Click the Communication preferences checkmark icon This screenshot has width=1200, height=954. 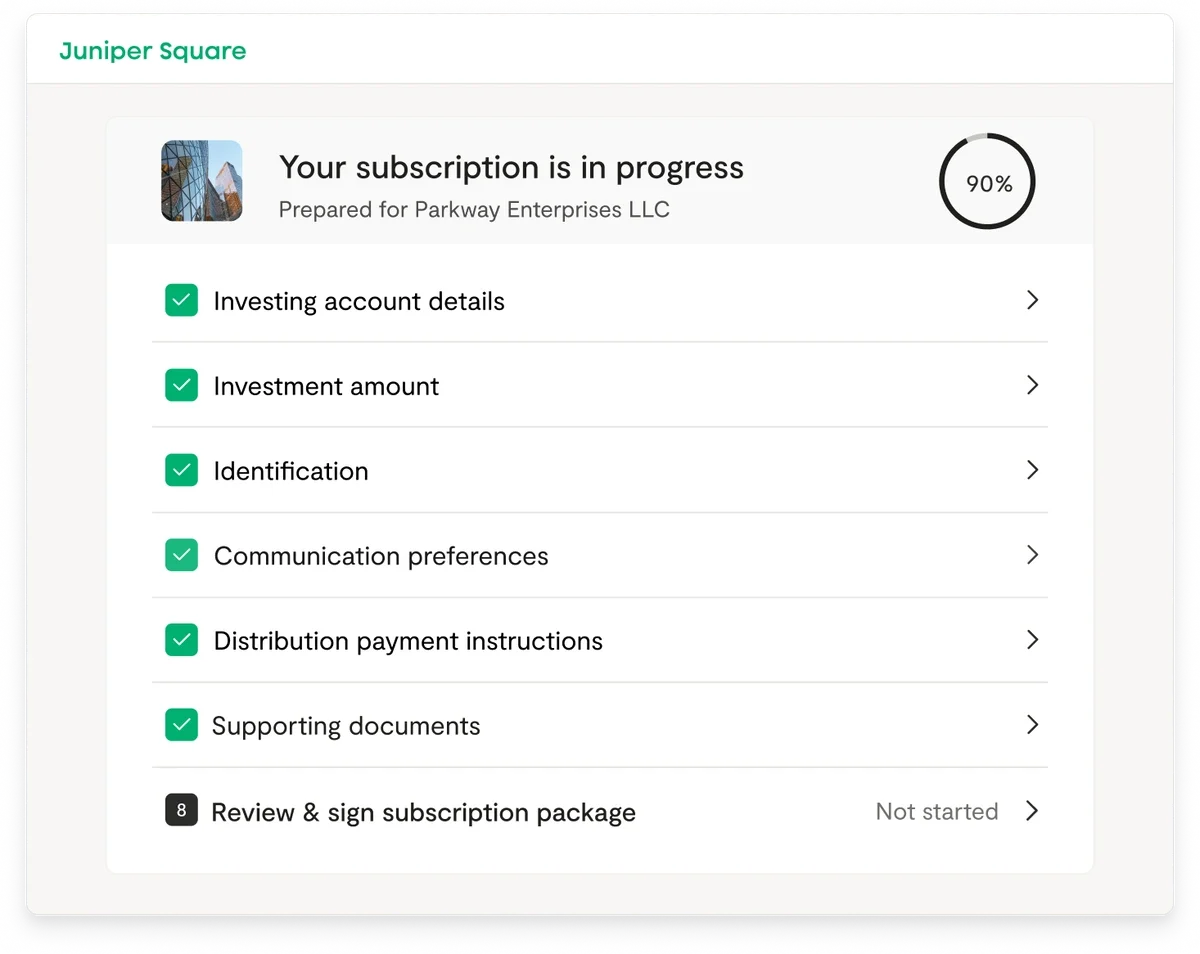tap(181, 555)
